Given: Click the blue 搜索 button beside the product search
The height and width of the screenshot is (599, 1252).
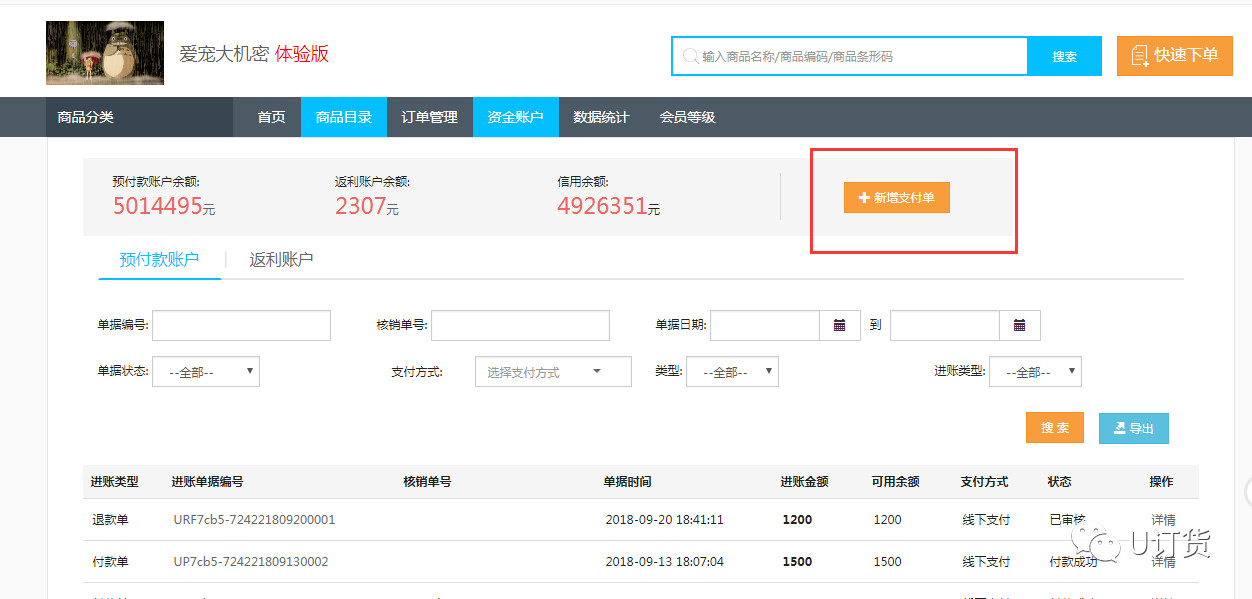Looking at the screenshot, I should coord(1064,57).
